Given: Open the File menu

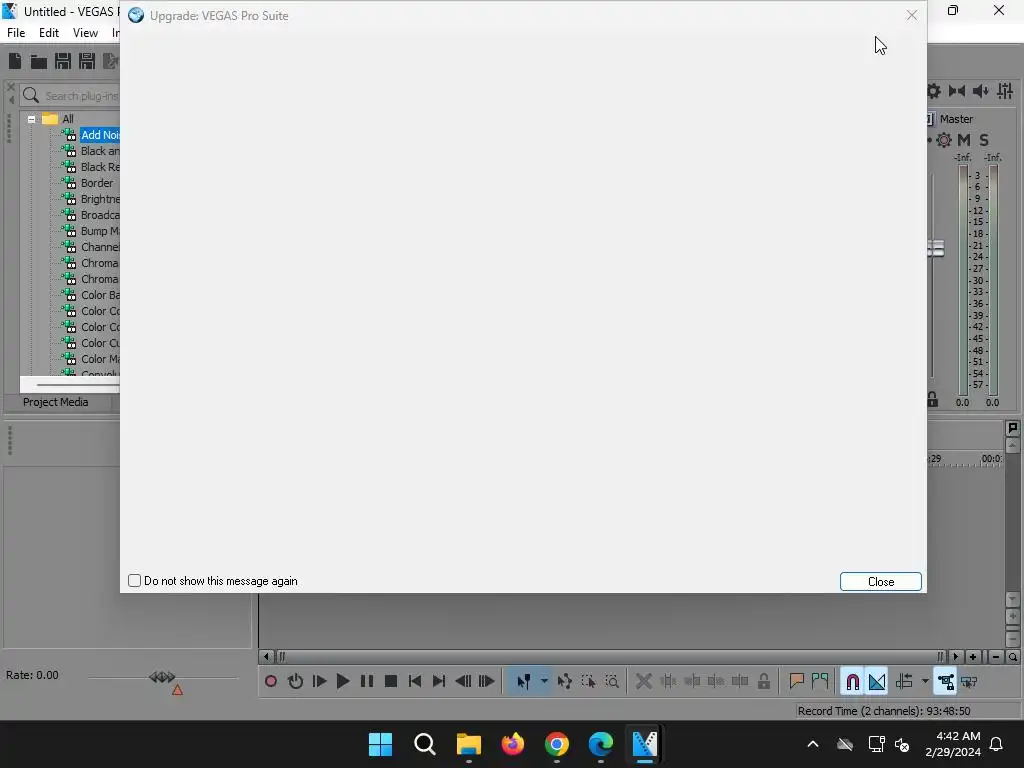Looking at the screenshot, I should 16,33.
